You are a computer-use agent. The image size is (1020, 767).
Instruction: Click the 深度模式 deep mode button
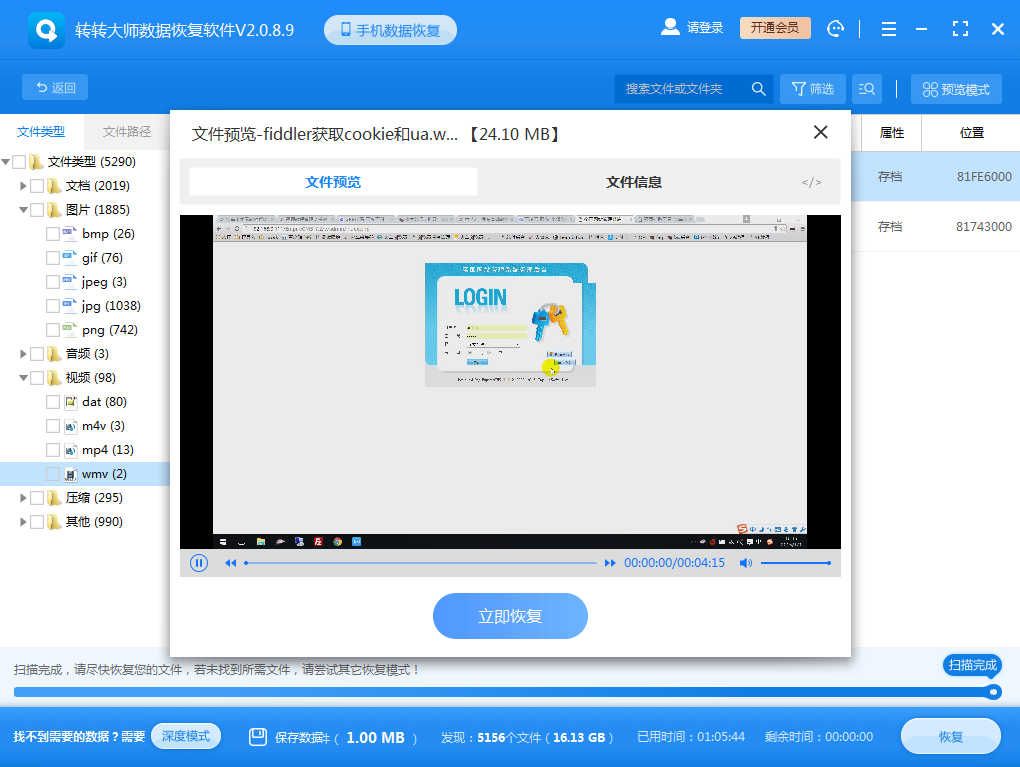pyautogui.click(x=185, y=736)
